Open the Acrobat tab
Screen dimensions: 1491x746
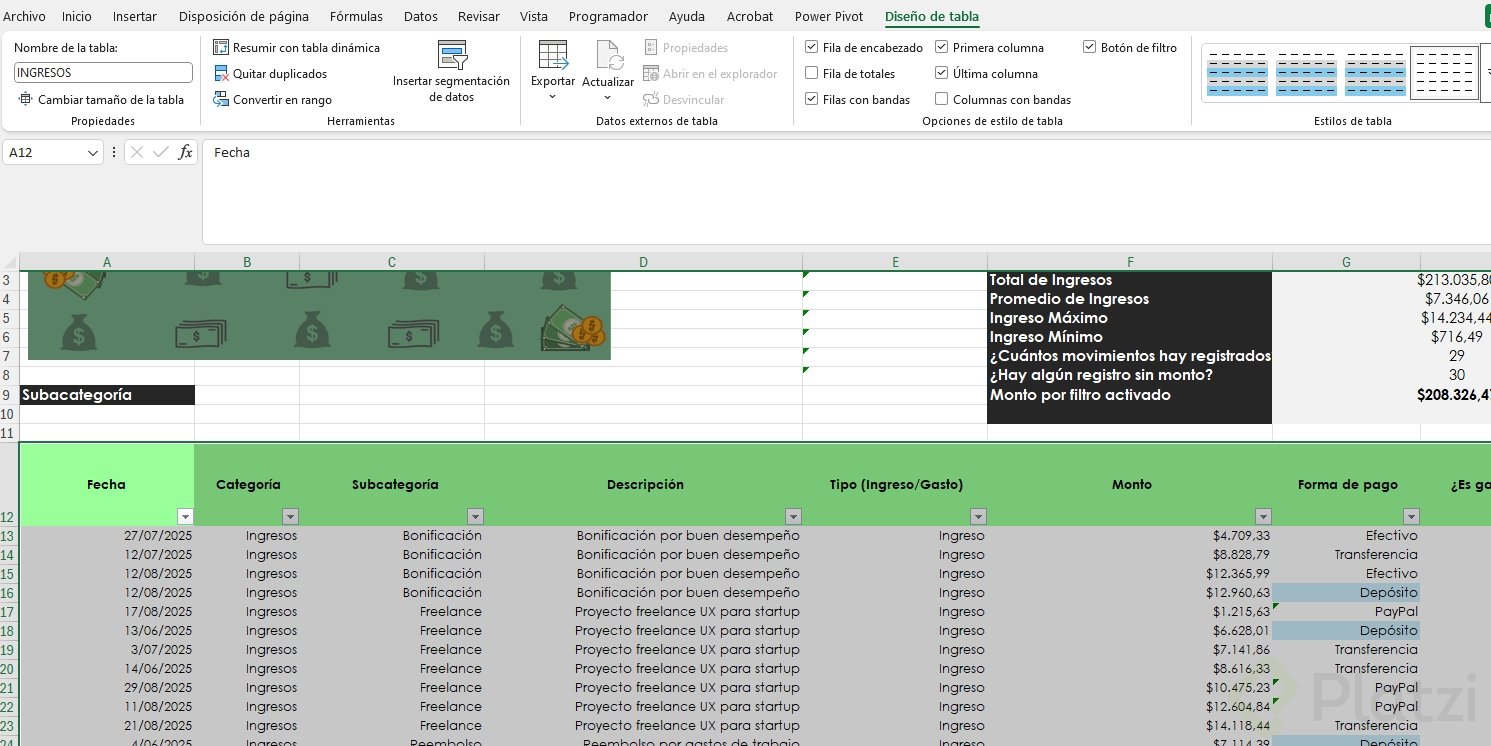(x=750, y=16)
